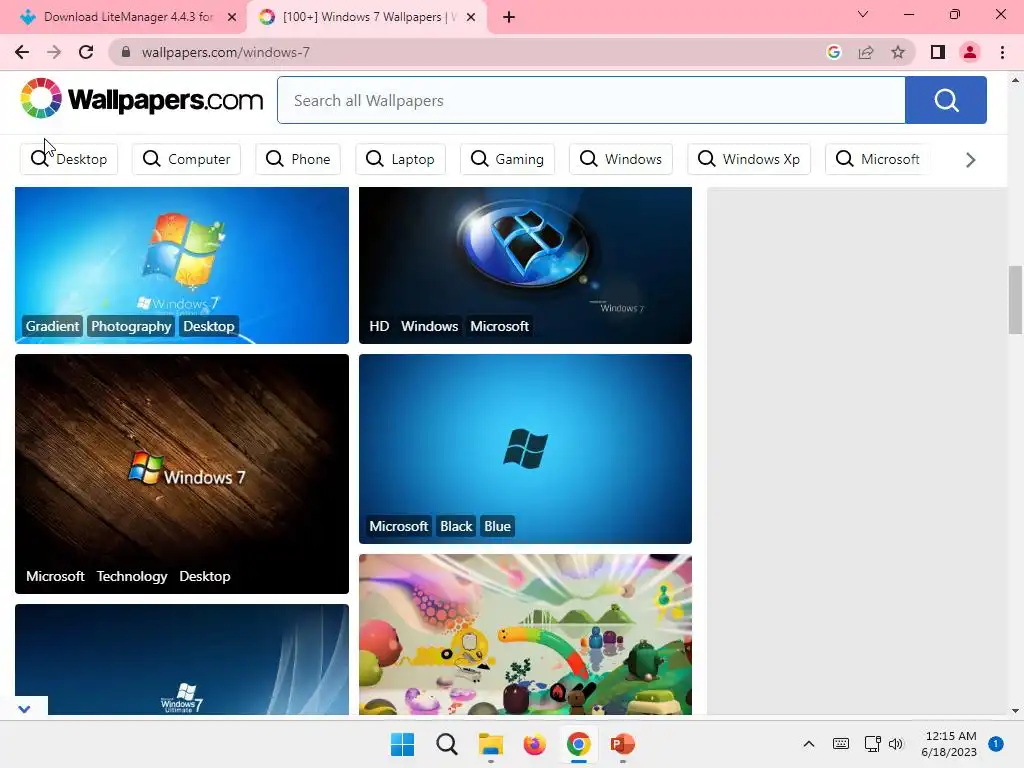Open the browser side panel
Image resolution: width=1024 pixels, height=768 pixels.
point(938,52)
